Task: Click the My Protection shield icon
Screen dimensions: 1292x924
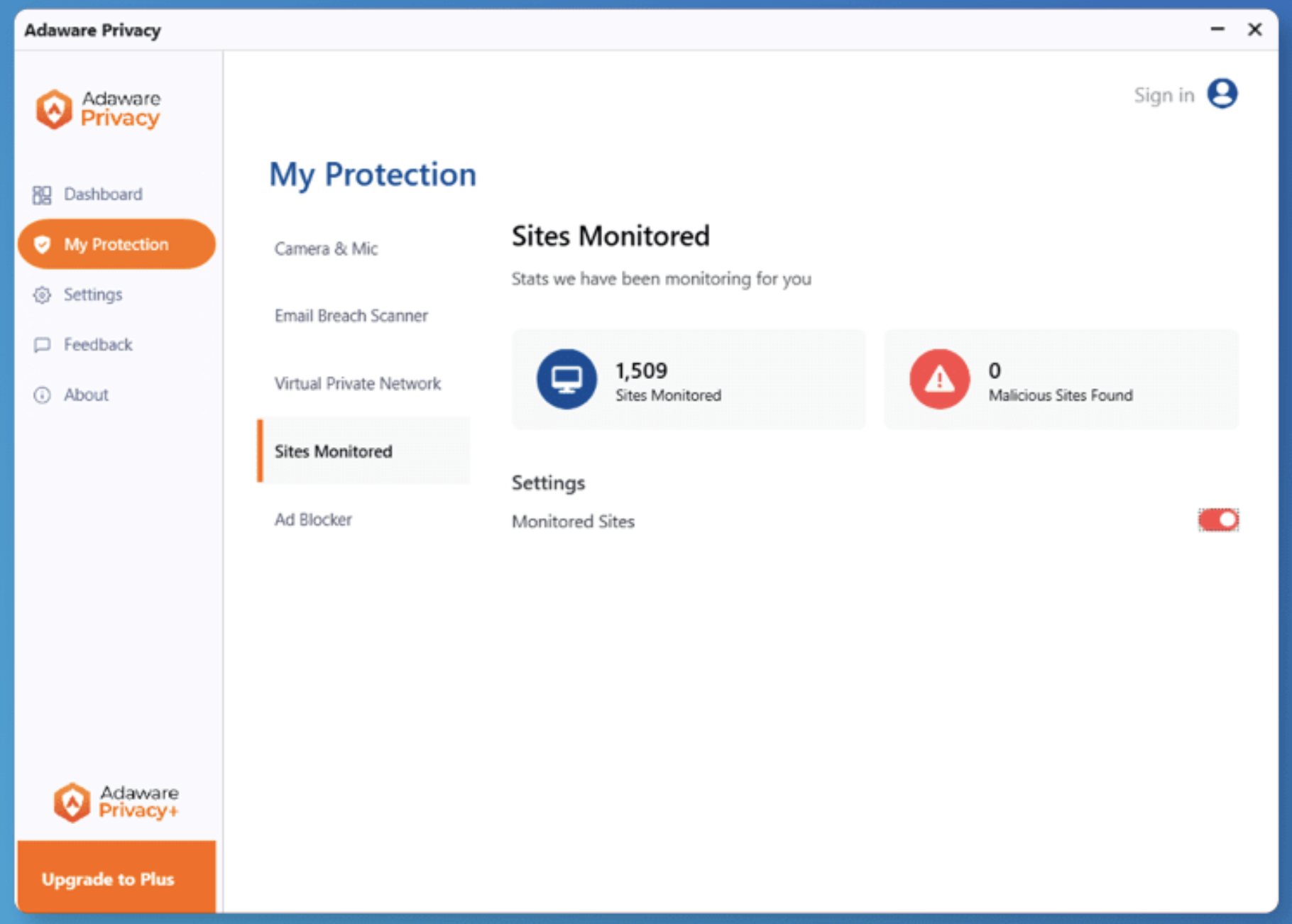Action: click(42, 244)
